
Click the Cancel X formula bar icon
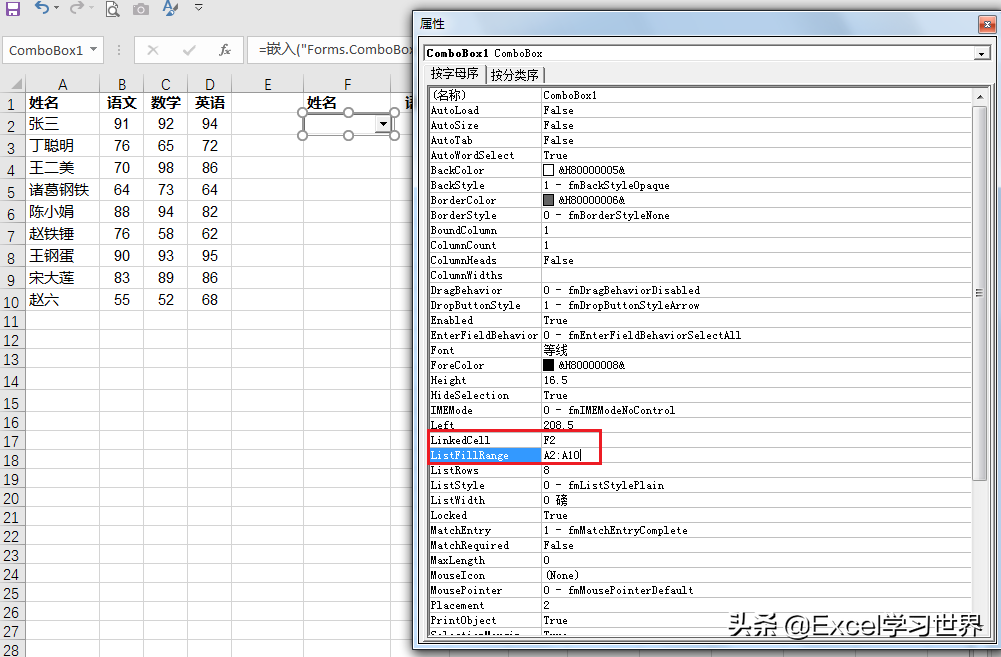coord(153,50)
